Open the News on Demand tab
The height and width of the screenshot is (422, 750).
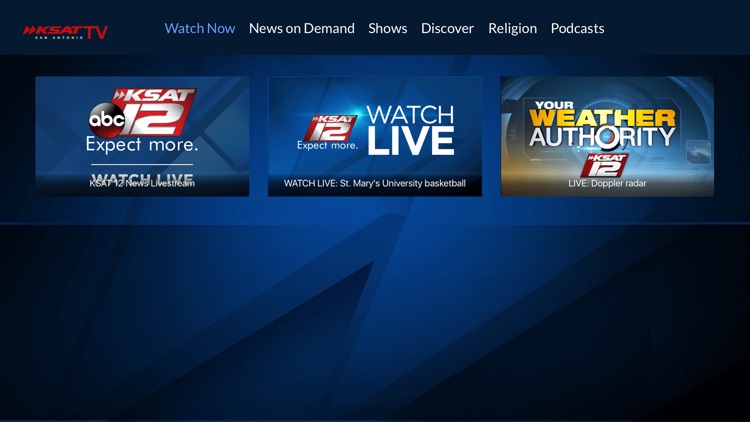click(302, 28)
